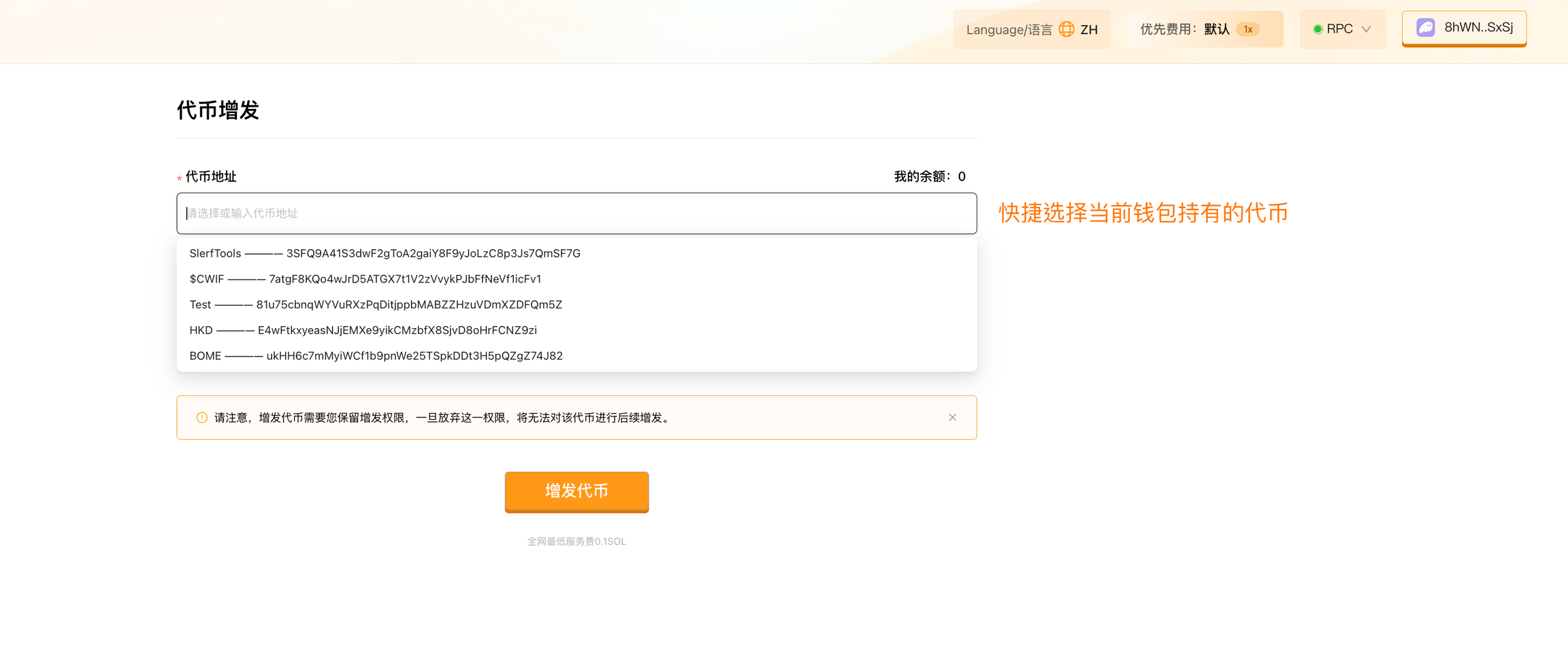
Task: Click the globe icon in language selector
Action: [1066, 29]
